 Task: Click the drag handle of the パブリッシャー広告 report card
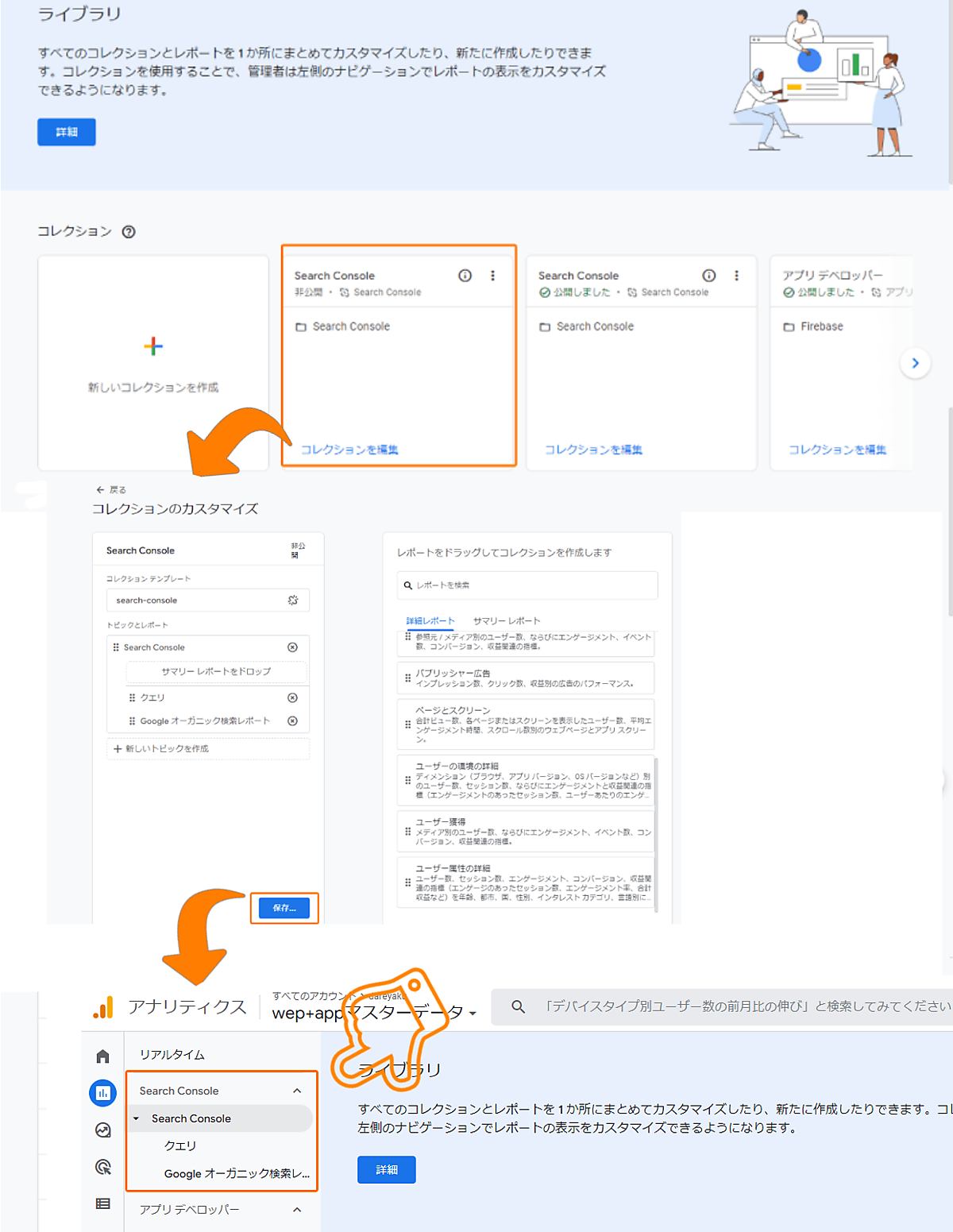(x=407, y=678)
